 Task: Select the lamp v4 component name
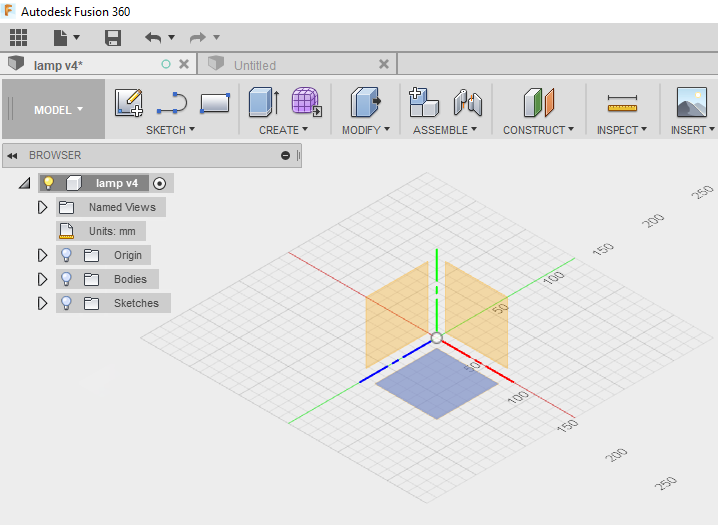click(x=117, y=183)
